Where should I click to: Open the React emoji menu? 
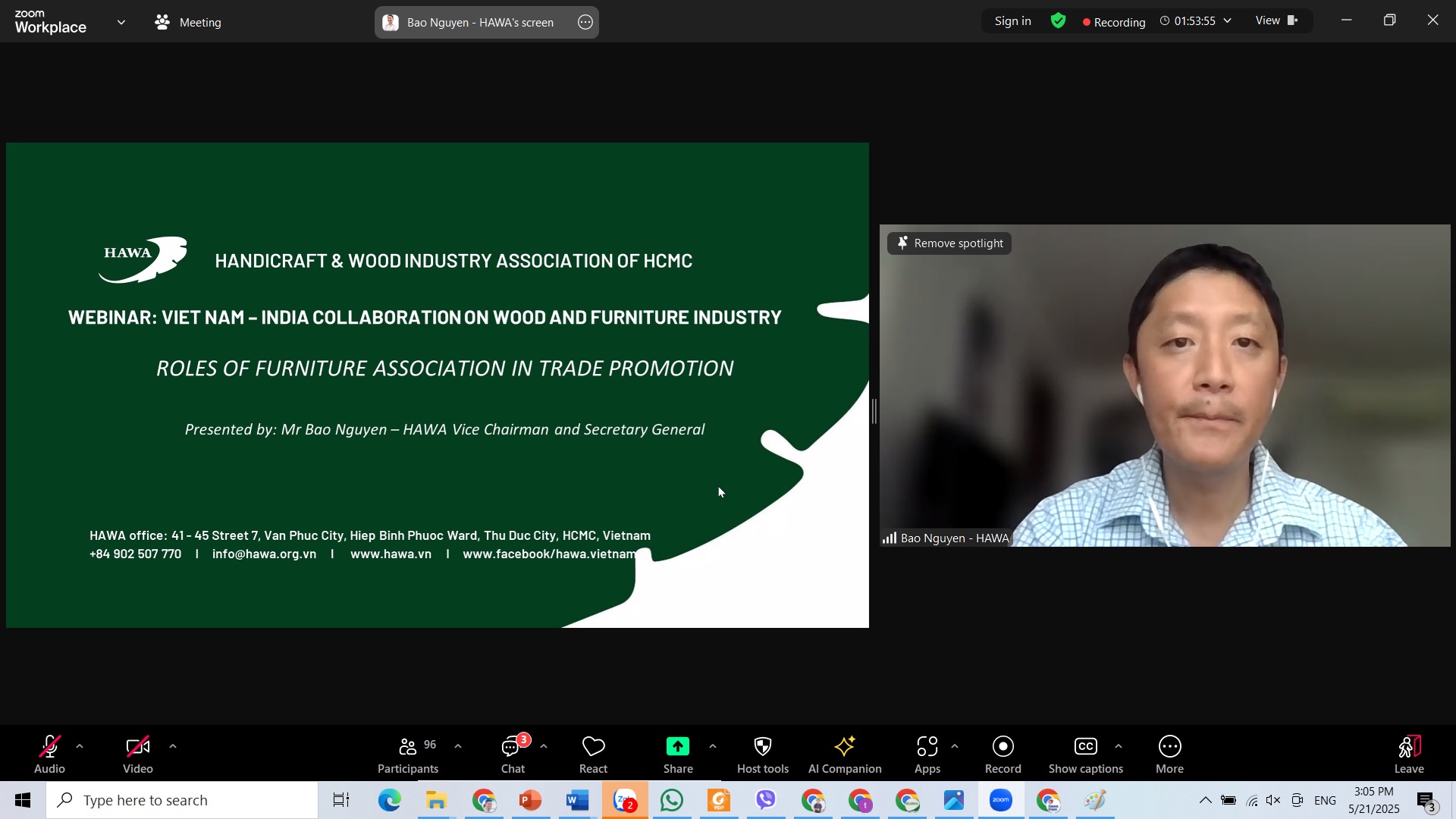click(593, 755)
